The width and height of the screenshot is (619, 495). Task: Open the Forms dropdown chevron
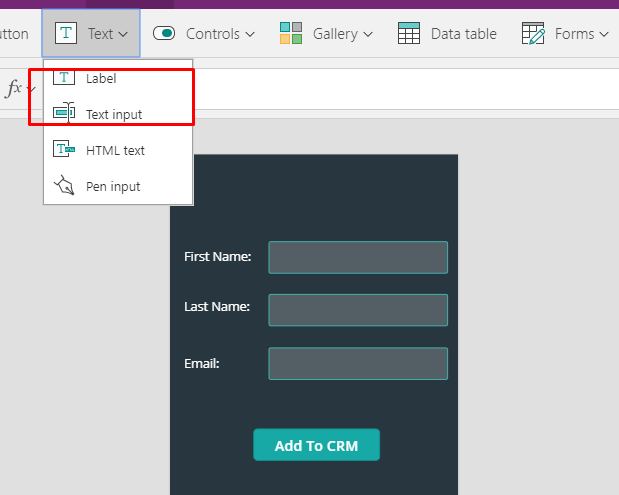(604, 34)
